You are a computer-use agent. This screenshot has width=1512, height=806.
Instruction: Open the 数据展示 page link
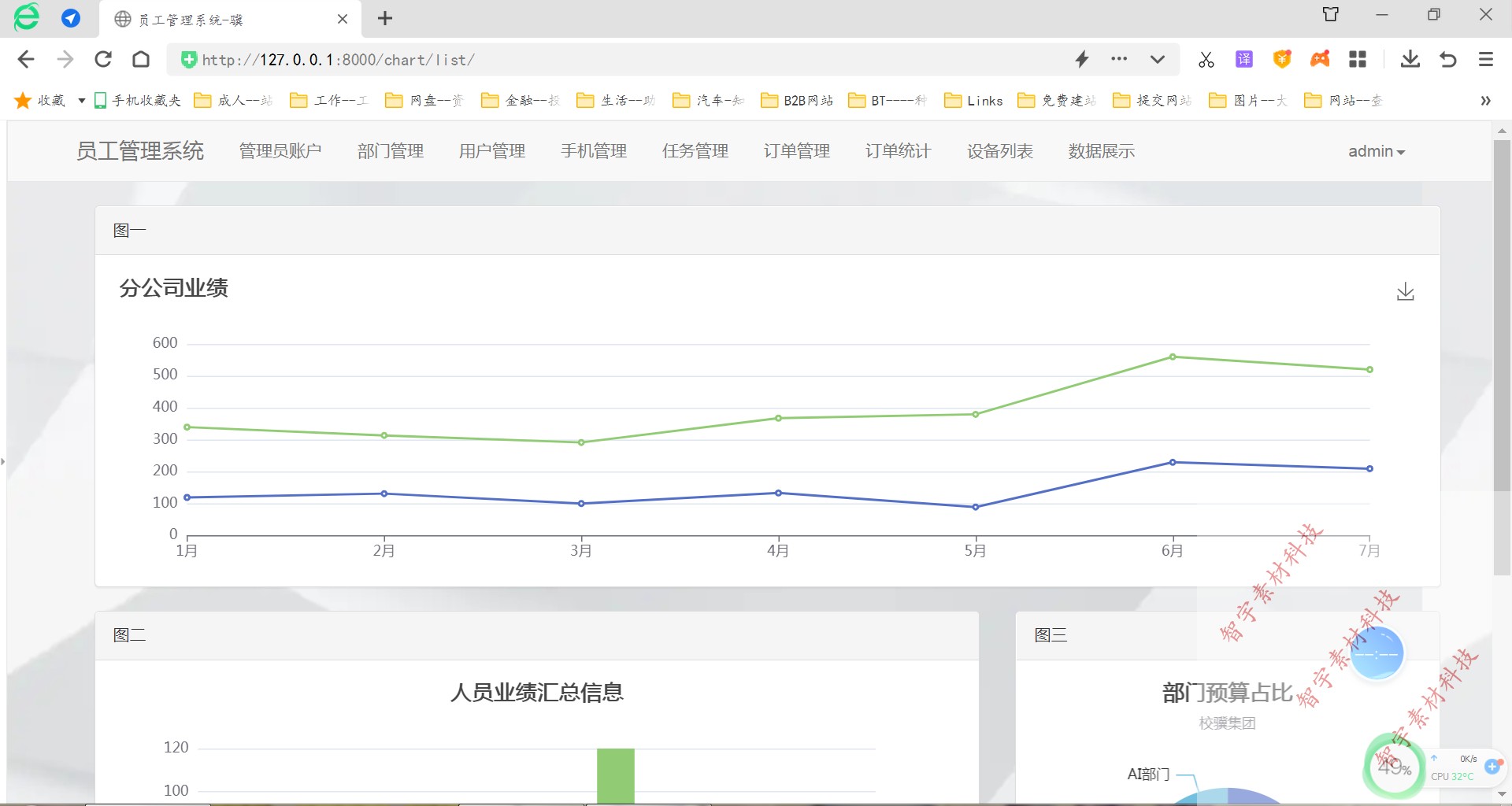point(1101,151)
